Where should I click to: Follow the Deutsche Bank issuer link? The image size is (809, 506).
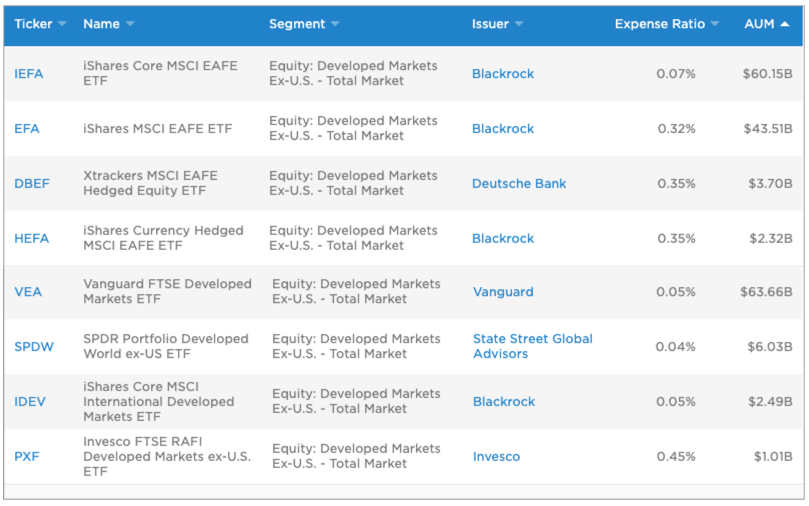pyautogui.click(x=519, y=184)
